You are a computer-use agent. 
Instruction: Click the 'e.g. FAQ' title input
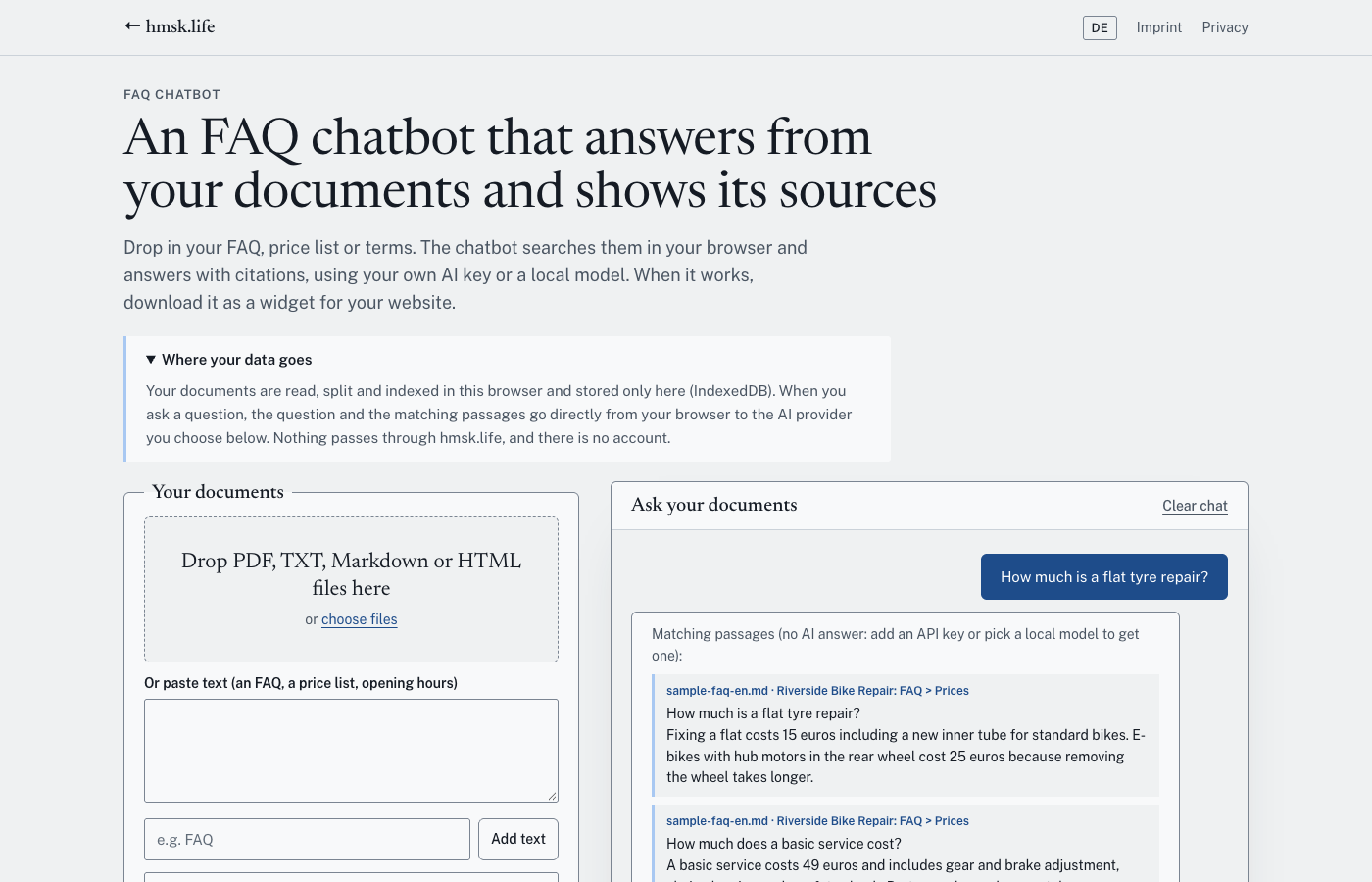[307, 840]
